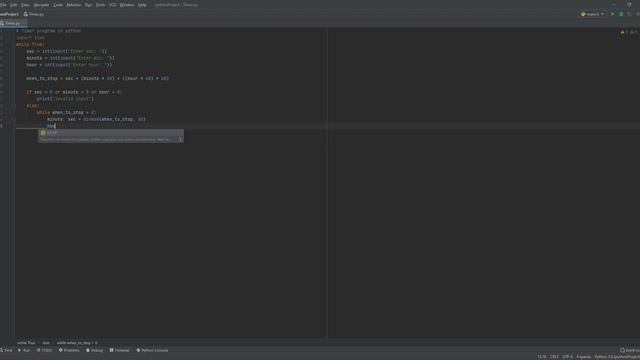
Task: Select the autocomplete suggestion in popup
Action: pos(111,133)
